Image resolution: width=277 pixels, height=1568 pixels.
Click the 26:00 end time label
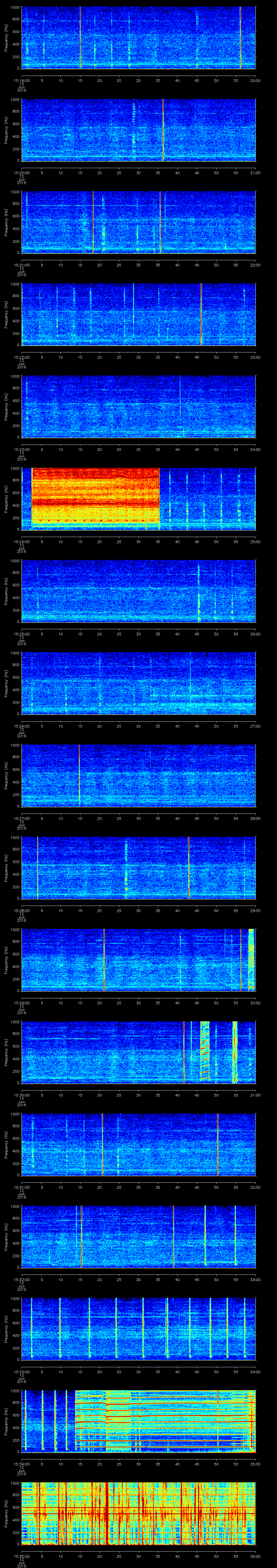(x=255, y=634)
